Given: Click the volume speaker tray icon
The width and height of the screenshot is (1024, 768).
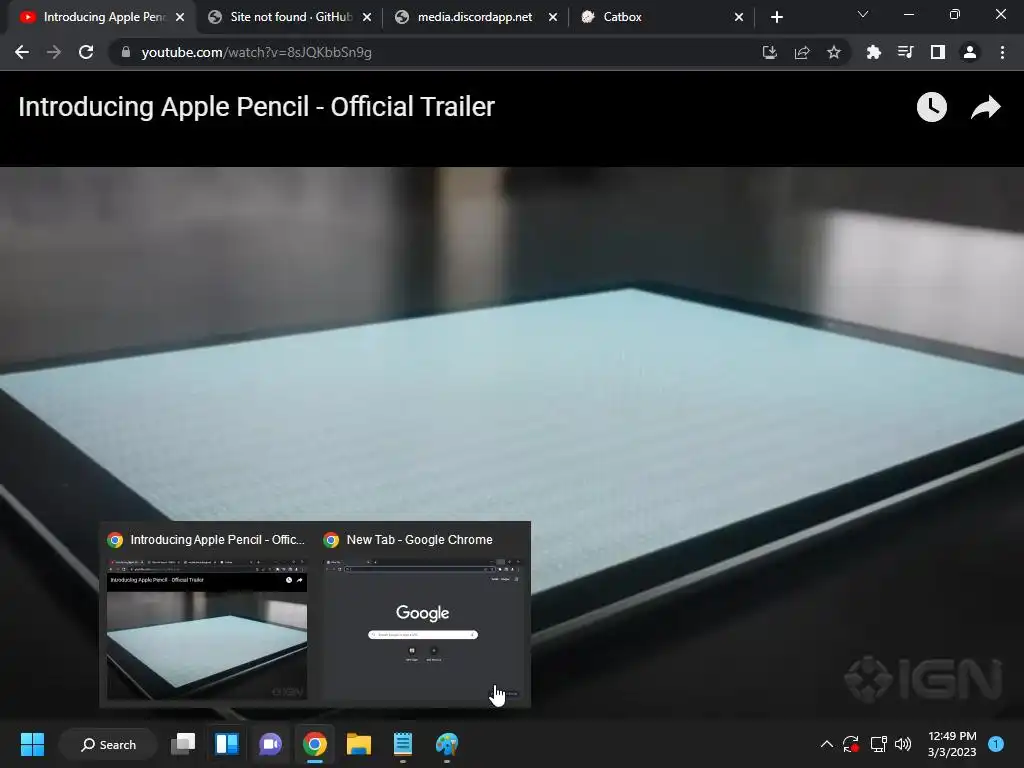Looking at the screenshot, I should pos(903,744).
